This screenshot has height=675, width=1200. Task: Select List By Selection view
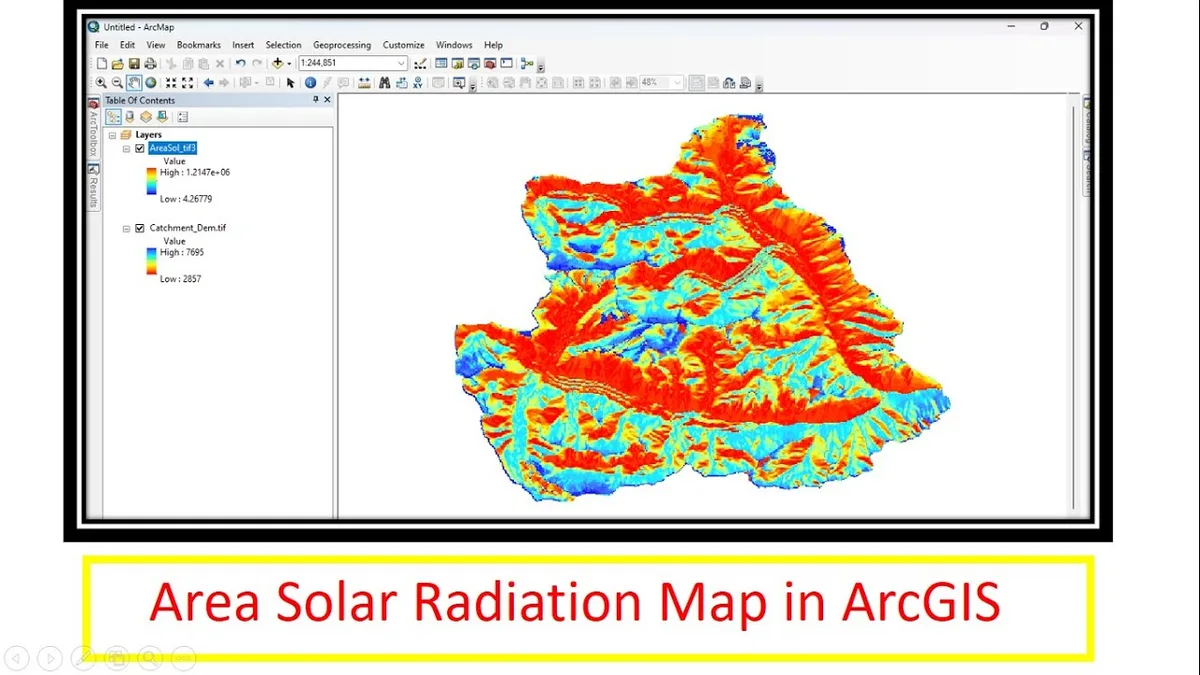(162, 117)
